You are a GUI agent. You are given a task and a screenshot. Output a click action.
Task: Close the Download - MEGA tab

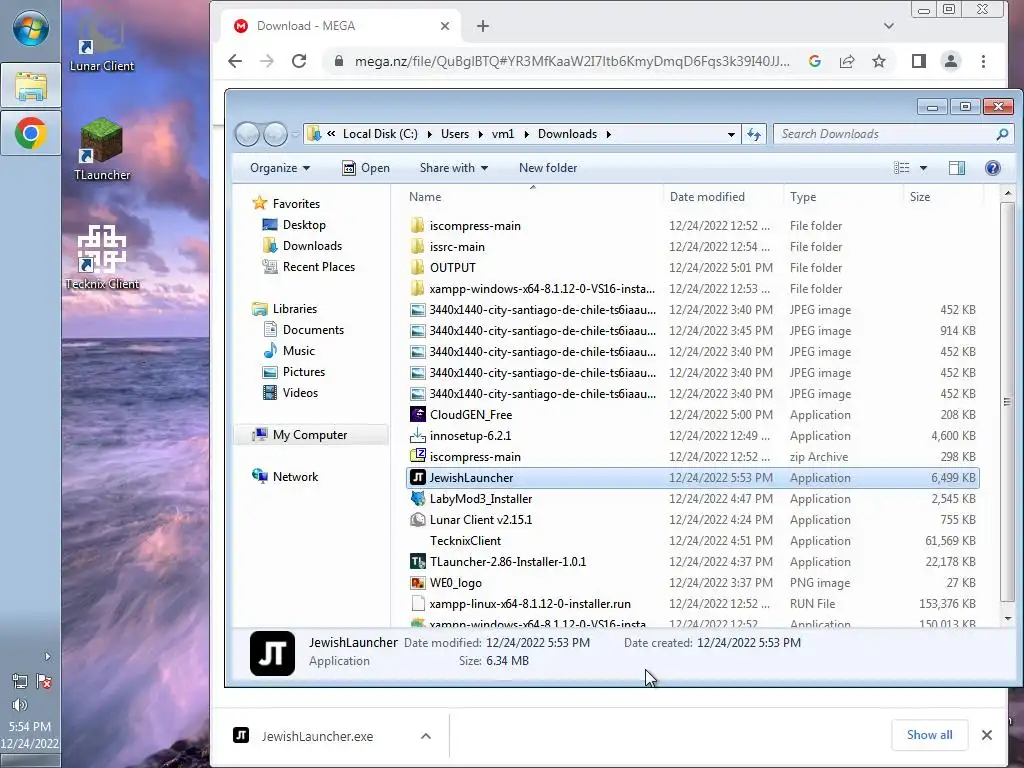(x=445, y=26)
